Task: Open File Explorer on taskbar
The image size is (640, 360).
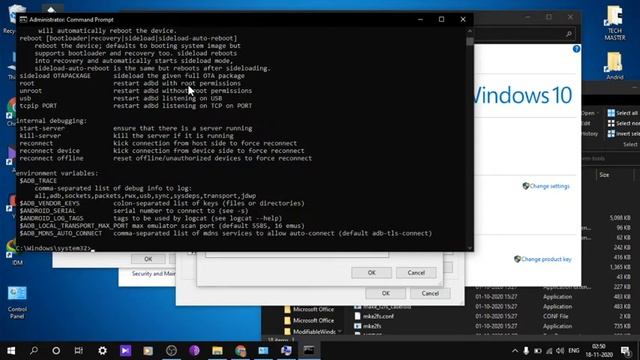Action: click(217, 351)
